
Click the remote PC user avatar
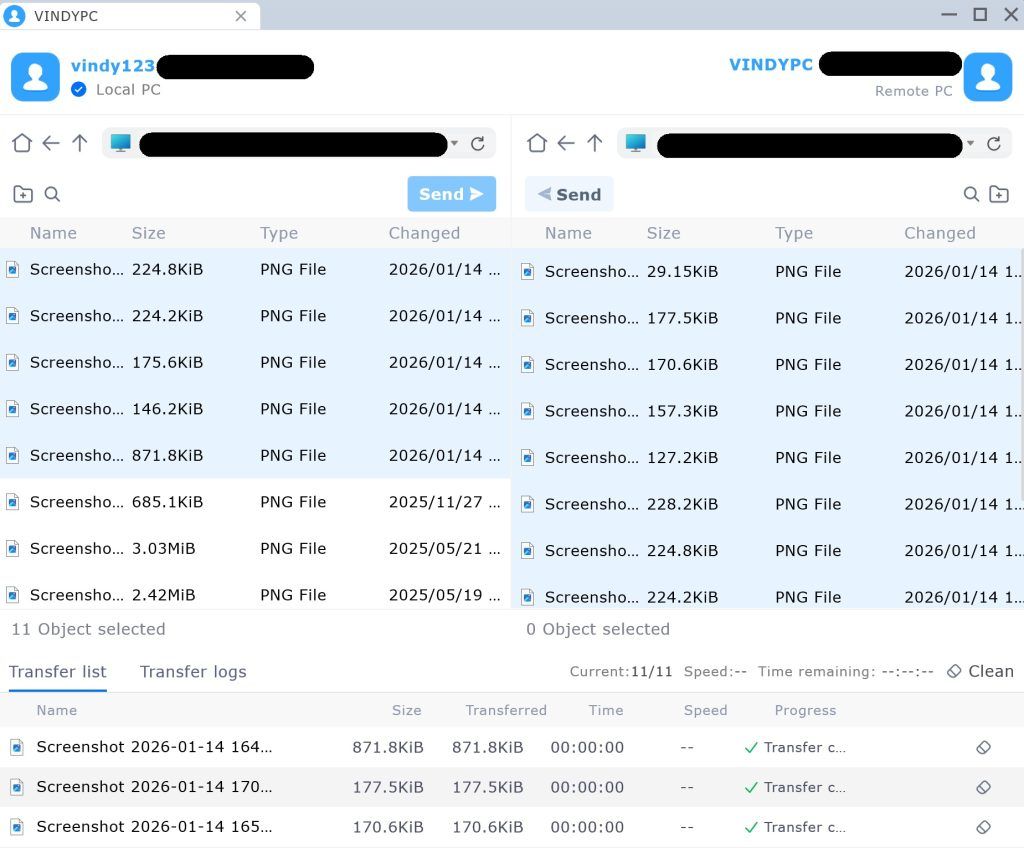pyautogui.click(x=988, y=77)
